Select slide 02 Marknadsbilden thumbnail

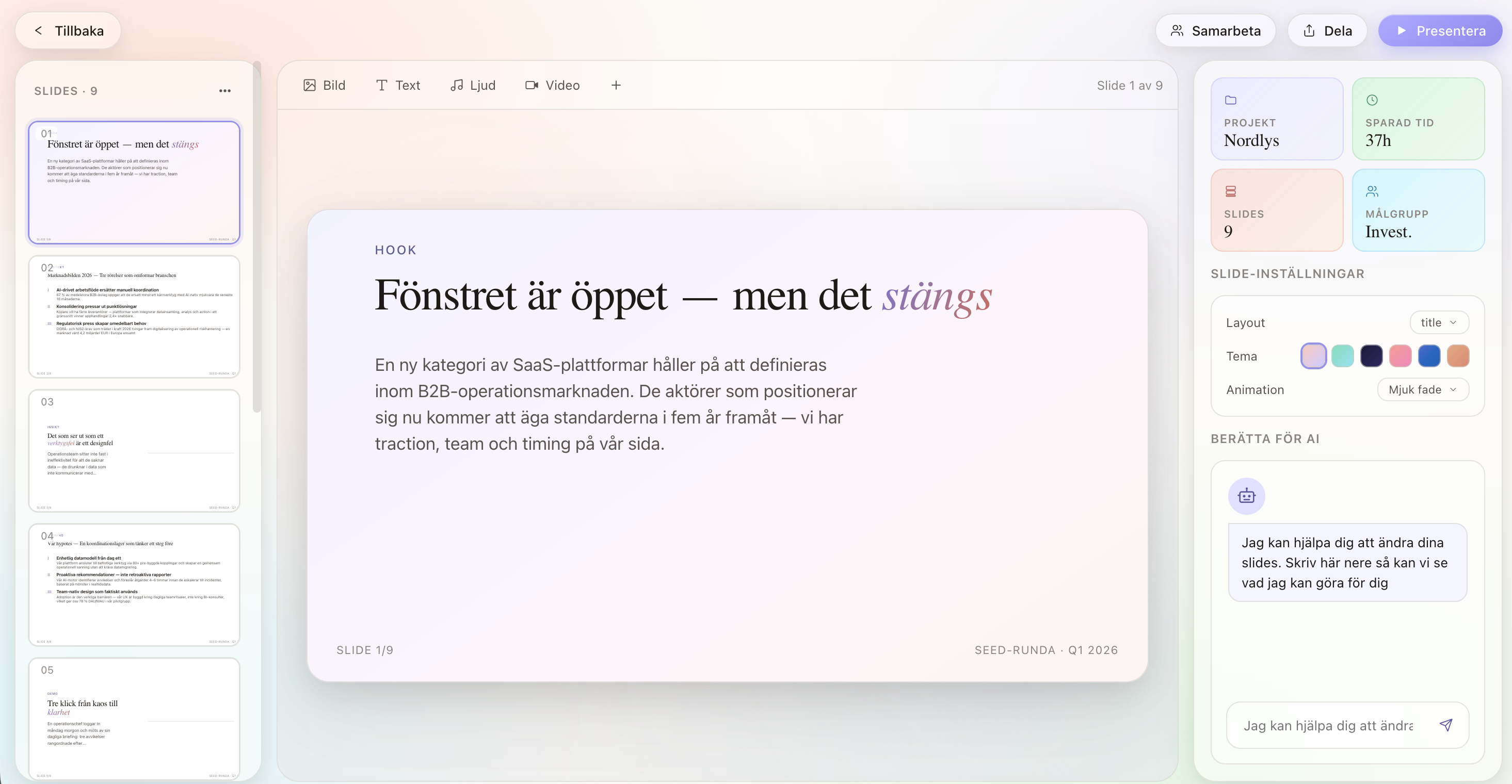(x=134, y=316)
